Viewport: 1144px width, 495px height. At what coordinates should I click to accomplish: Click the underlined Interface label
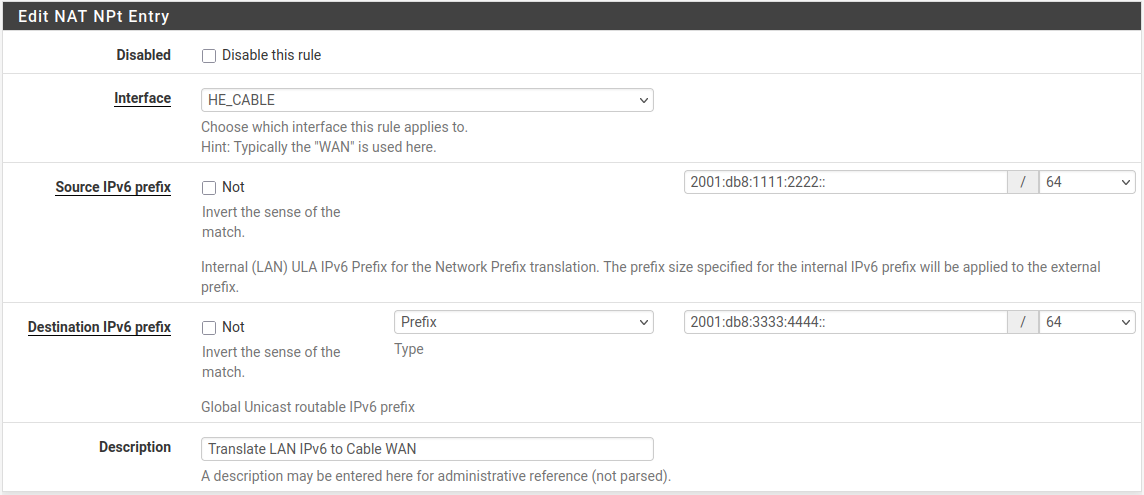coord(142,98)
